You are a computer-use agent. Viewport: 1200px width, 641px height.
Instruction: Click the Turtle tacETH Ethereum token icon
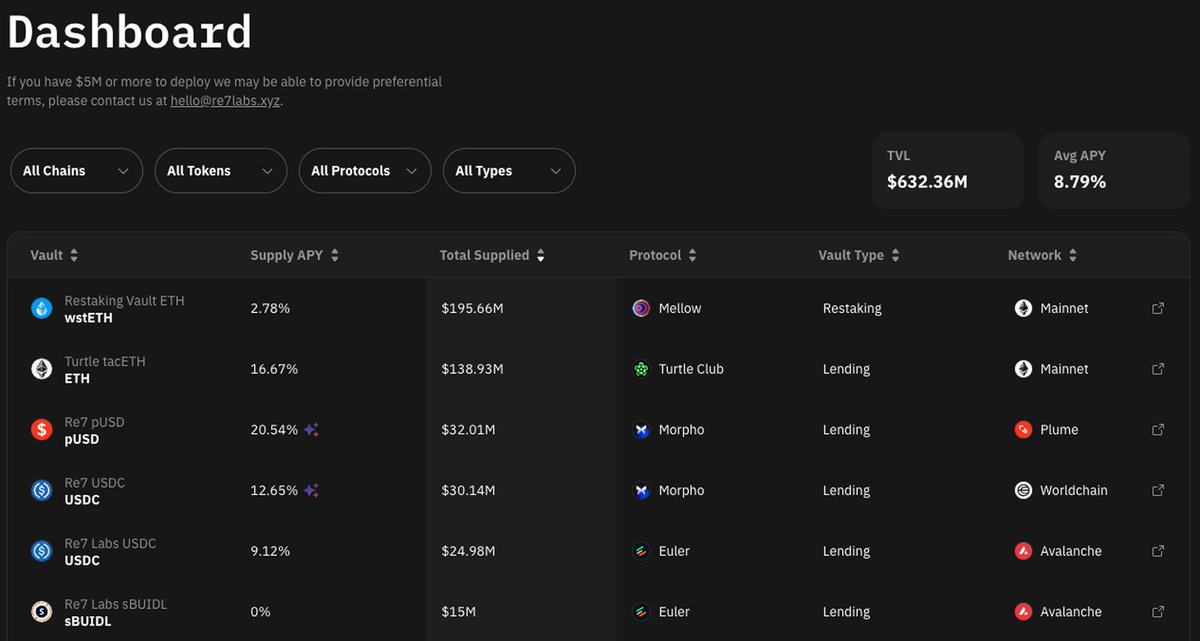point(41,369)
